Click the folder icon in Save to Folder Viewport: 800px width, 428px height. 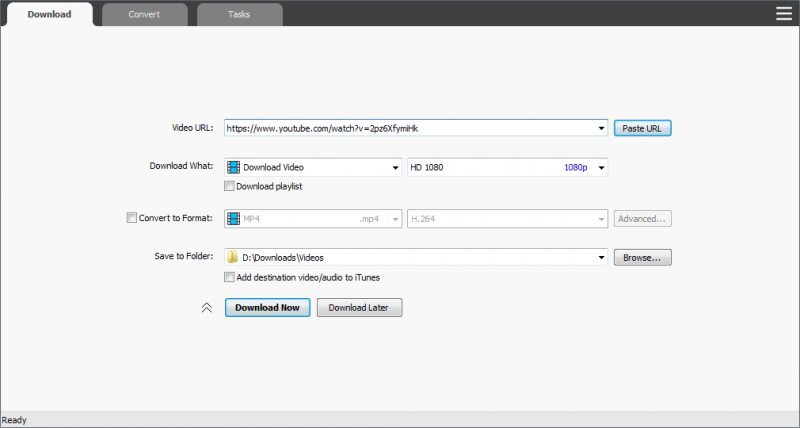click(233, 258)
